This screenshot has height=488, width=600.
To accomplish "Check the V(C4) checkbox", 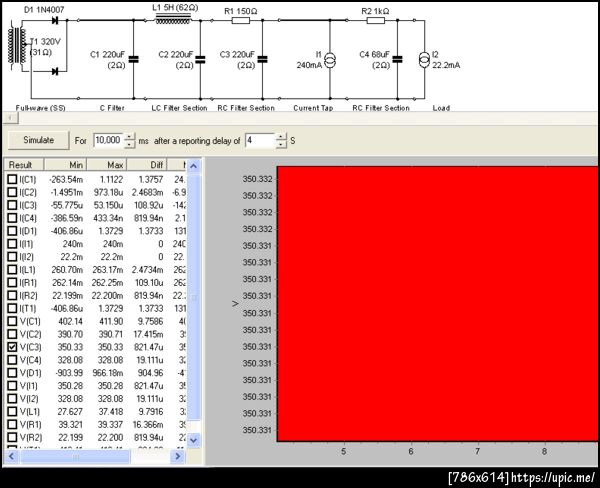I will [x=13, y=360].
